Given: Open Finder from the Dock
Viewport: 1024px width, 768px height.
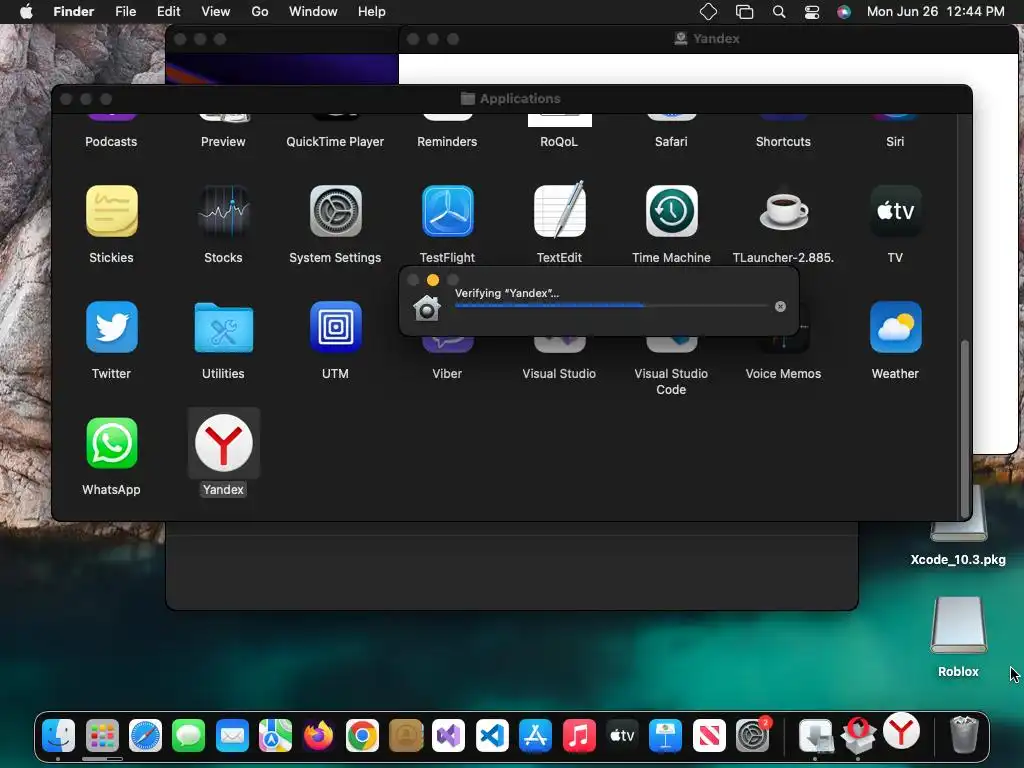Looking at the screenshot, I should 58,736.
